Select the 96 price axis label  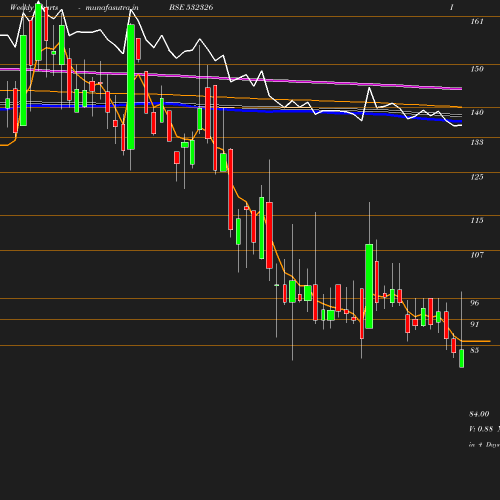click(474, 303)
